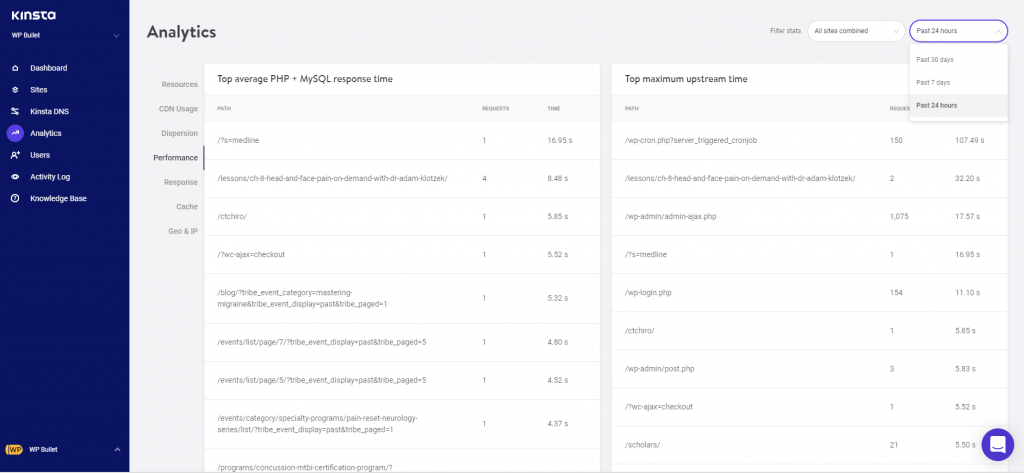
Task: Click /wp-login.php path
Action: click(648, 293)
